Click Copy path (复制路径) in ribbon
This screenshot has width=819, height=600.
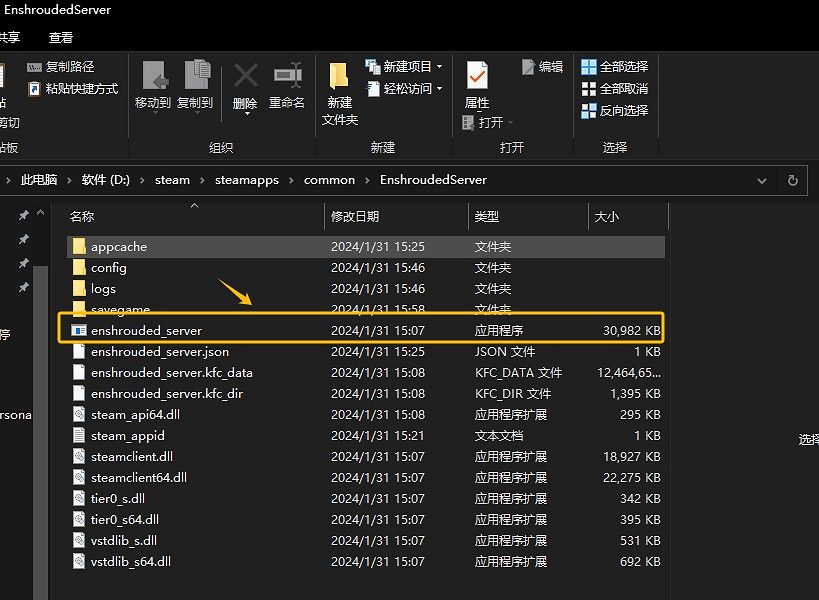[x=61, y=66]
